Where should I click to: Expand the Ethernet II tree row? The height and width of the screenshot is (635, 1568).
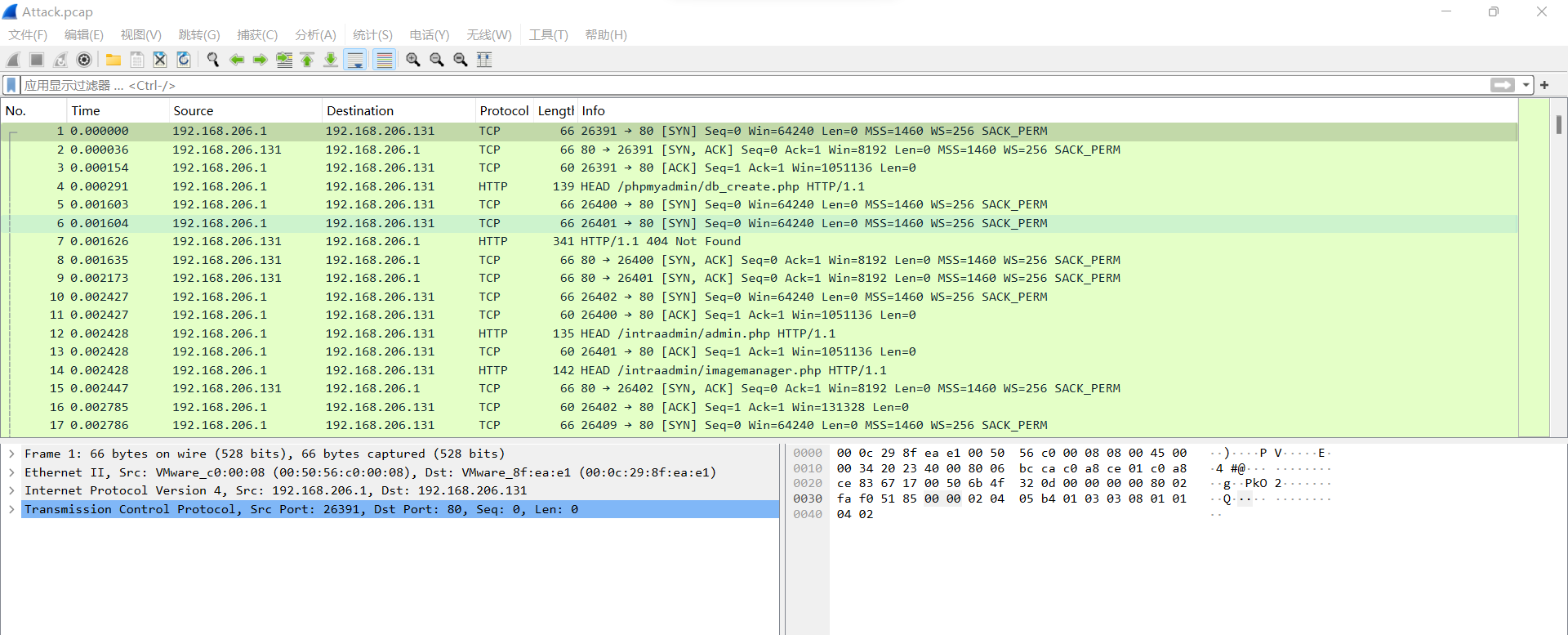11,472
